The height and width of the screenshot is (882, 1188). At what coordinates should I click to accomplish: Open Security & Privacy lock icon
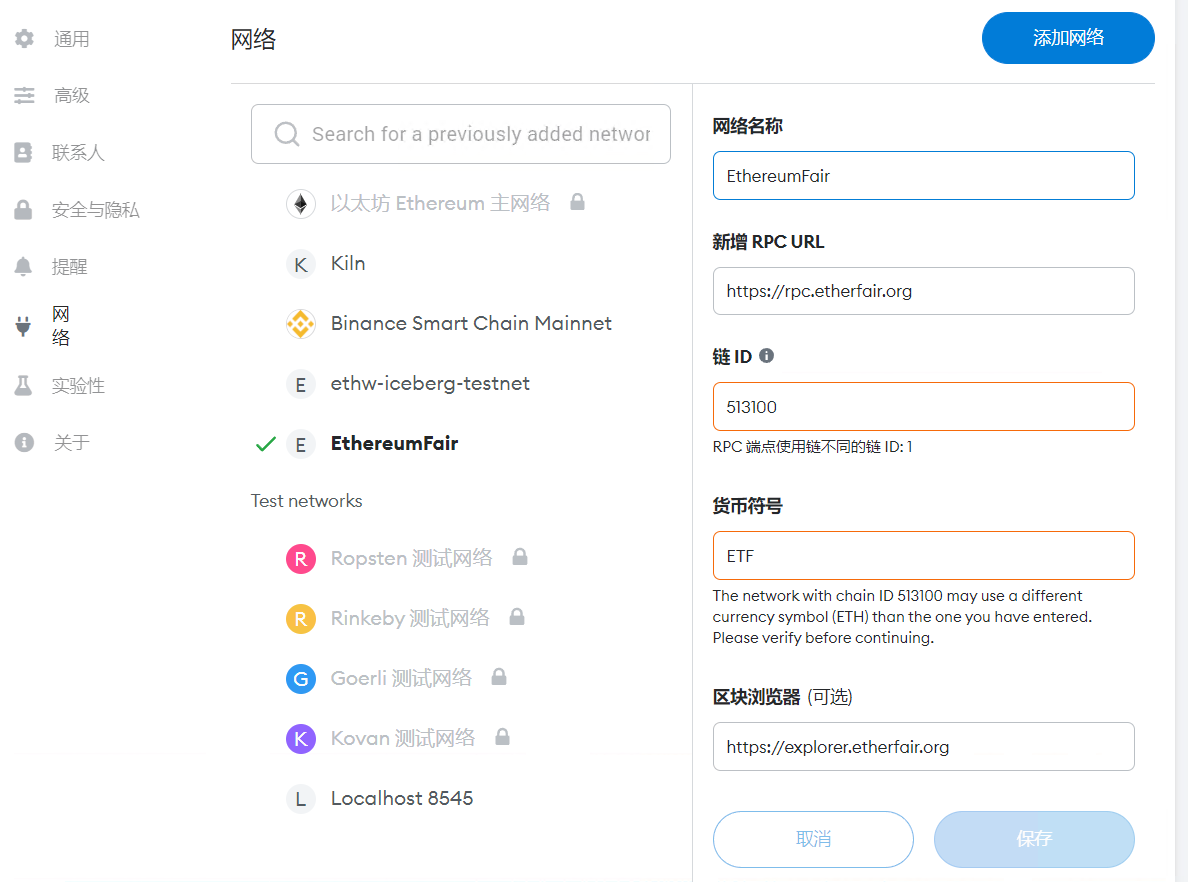point(24,210)
